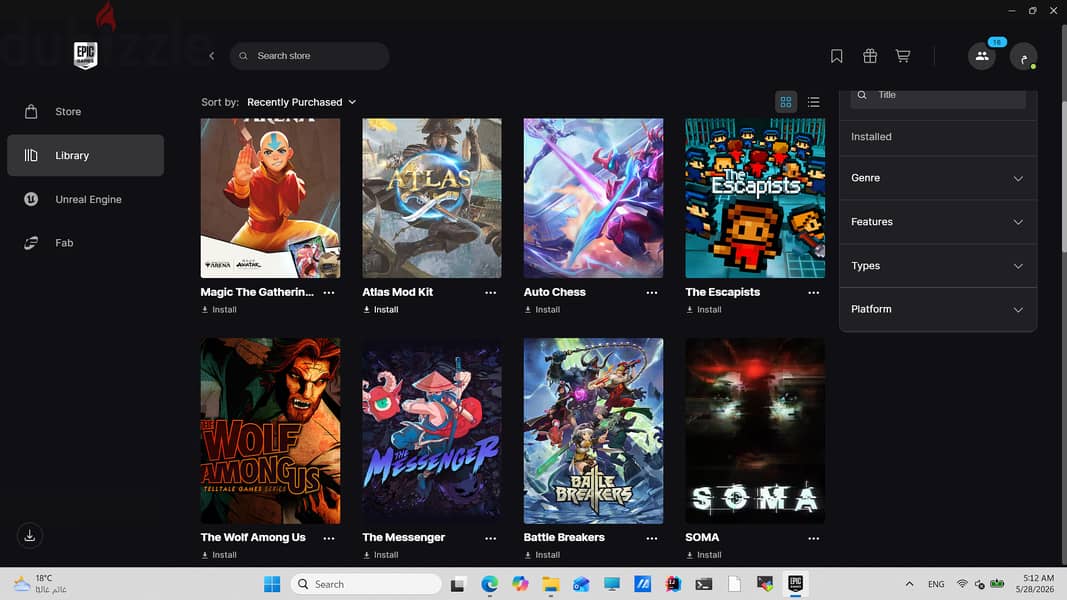Open more options for Magic The Gathering
Viewport: 1067px width, 600px height.
329,293
